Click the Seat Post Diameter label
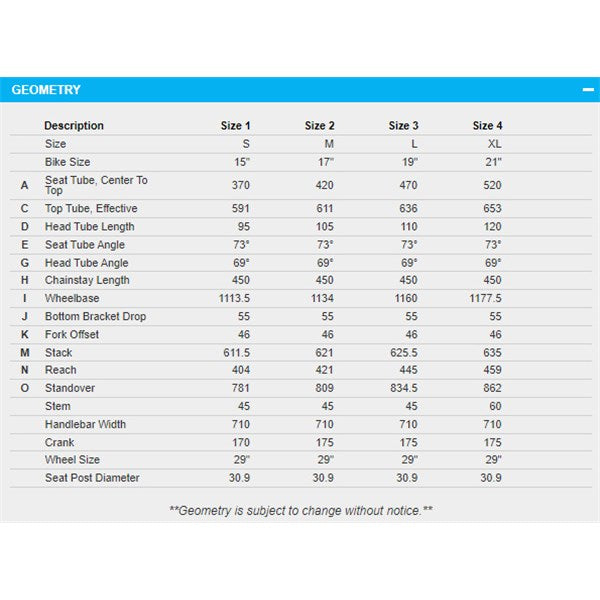The height and width of the screenshot is (600, 600). [92, 478]
